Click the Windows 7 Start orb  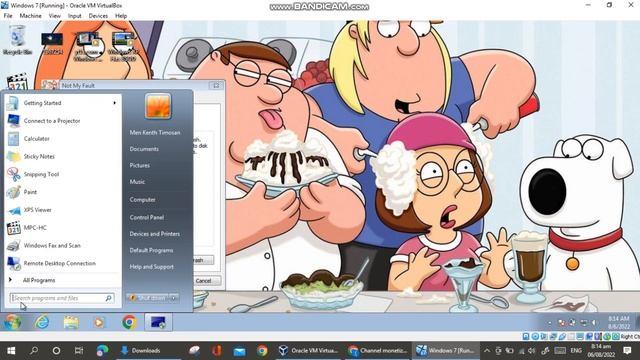[13, 322]
